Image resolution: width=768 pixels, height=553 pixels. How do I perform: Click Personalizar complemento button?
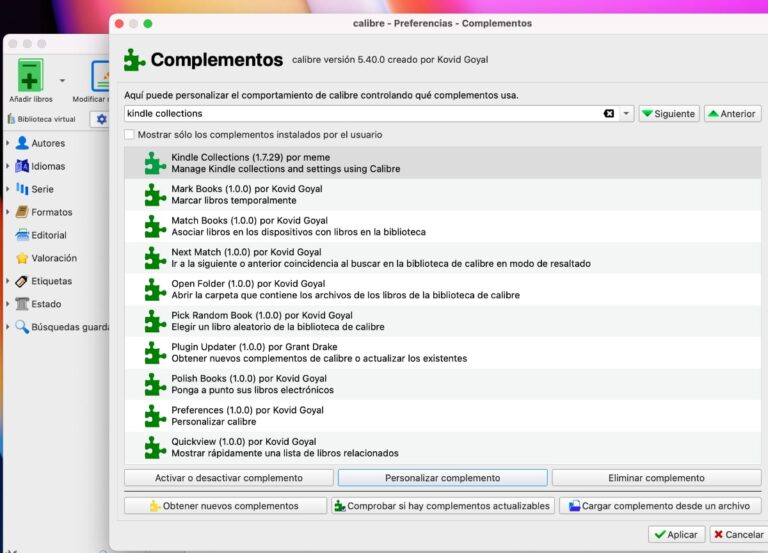click(x=443, y=478)
